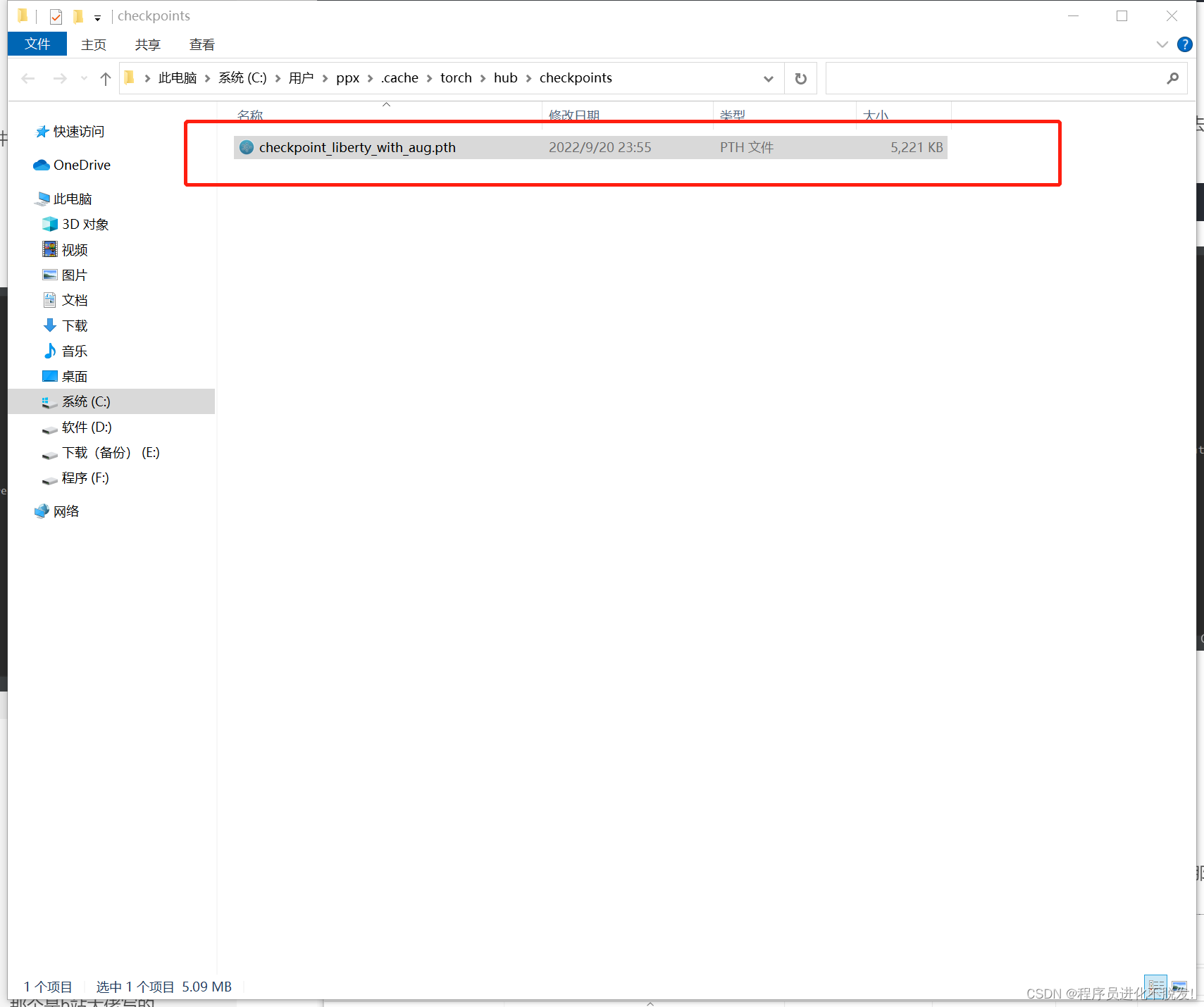Viewport: 1204px width, 1007px height.
Task: Open the recent locations dropdown arrow
Action: [x=84, y=78]
